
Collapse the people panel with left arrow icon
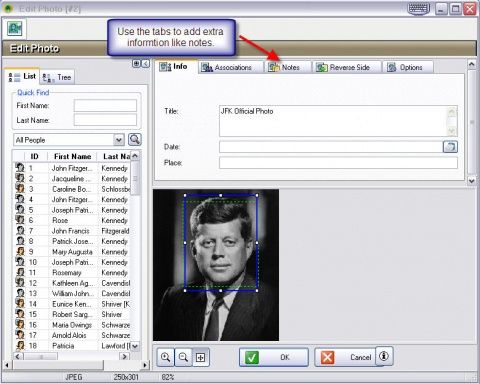click(145, 63)
